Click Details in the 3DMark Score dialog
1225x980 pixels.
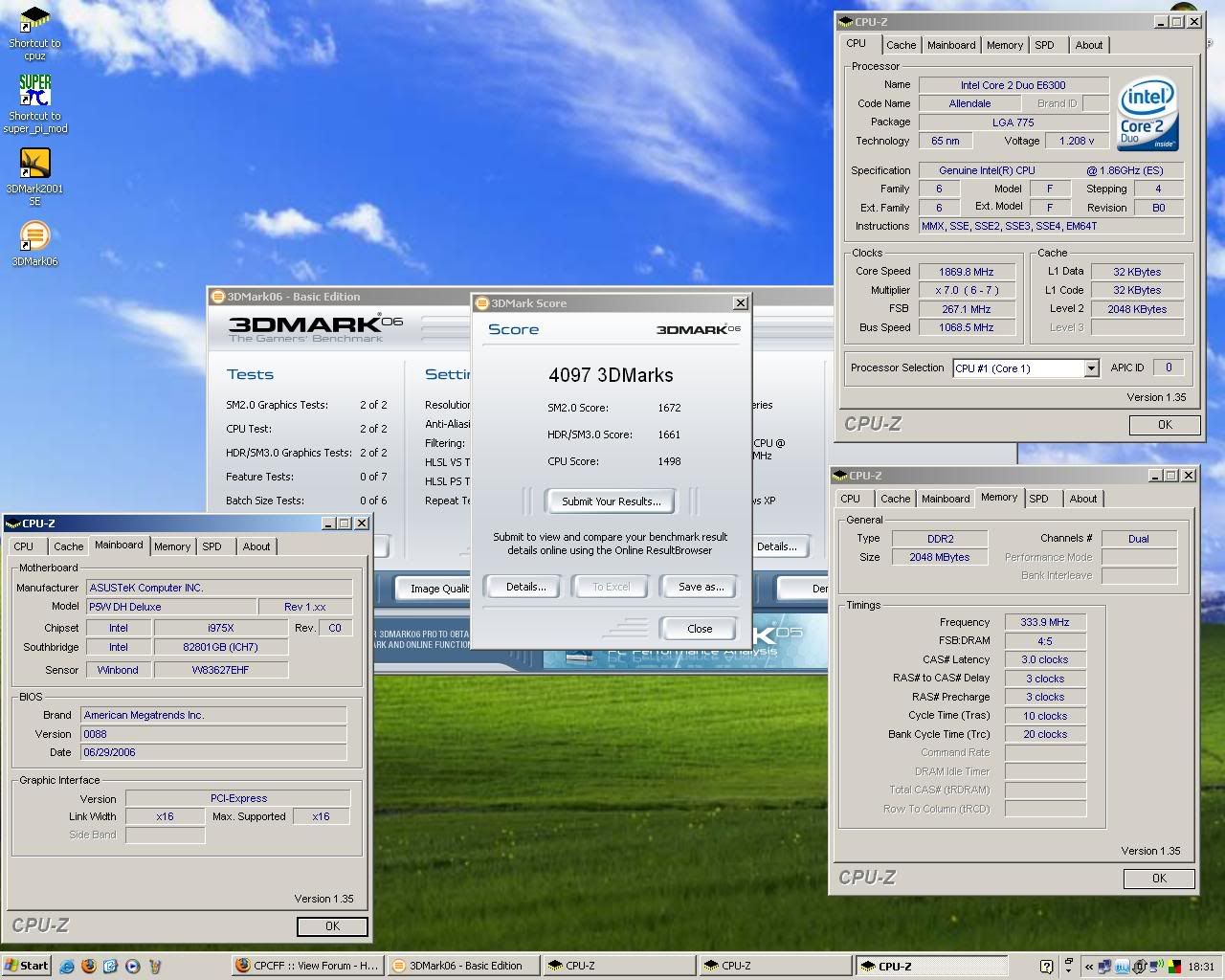coord(525,587)
